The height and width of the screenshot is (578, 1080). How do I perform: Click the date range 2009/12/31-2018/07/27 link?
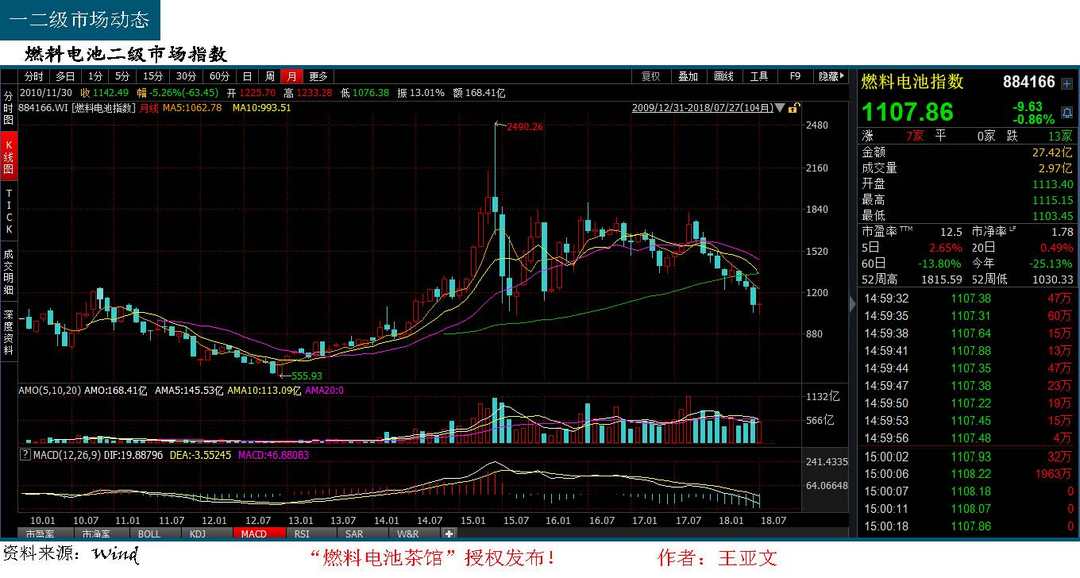[x=703, y=108]
